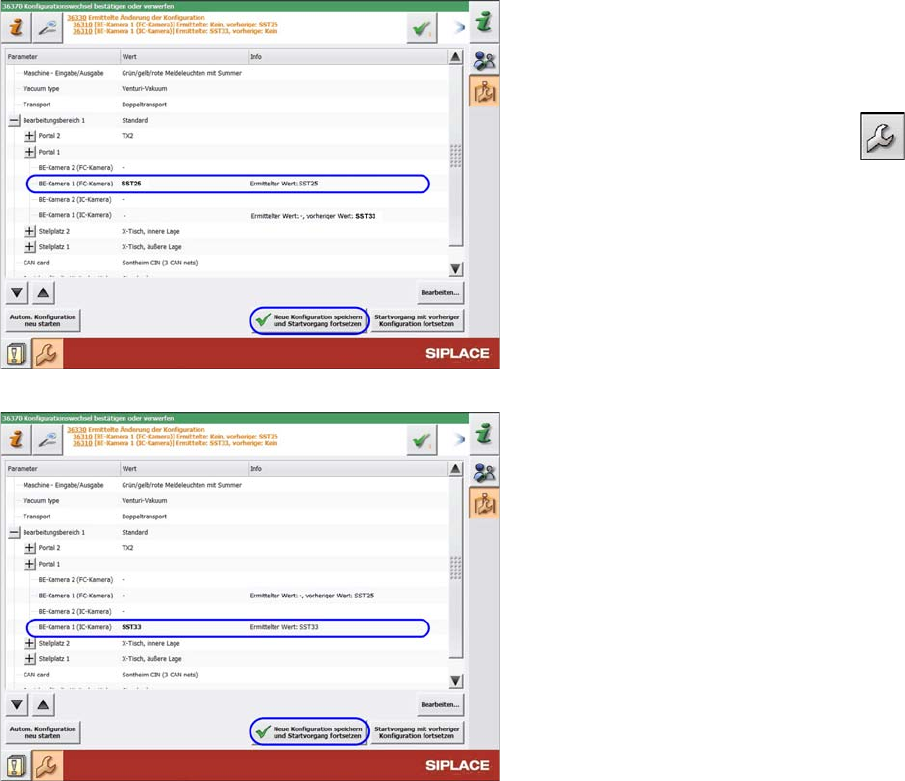Viewport: 905px width, 781px height.
Task: Collapse Bearbeitungsbereich 1 in upper window
Action: coord(14,121)
